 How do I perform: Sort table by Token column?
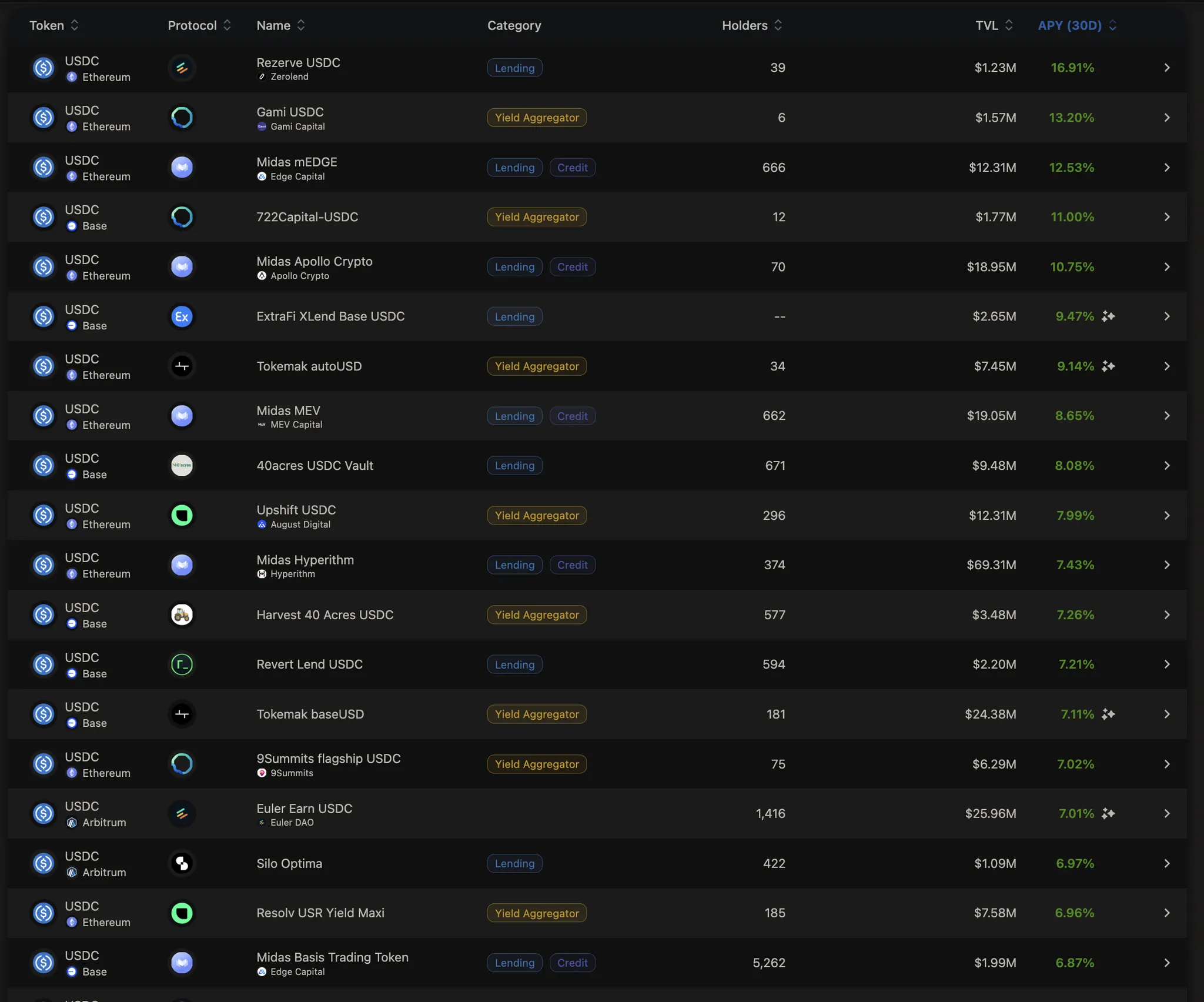click(53, 25)
